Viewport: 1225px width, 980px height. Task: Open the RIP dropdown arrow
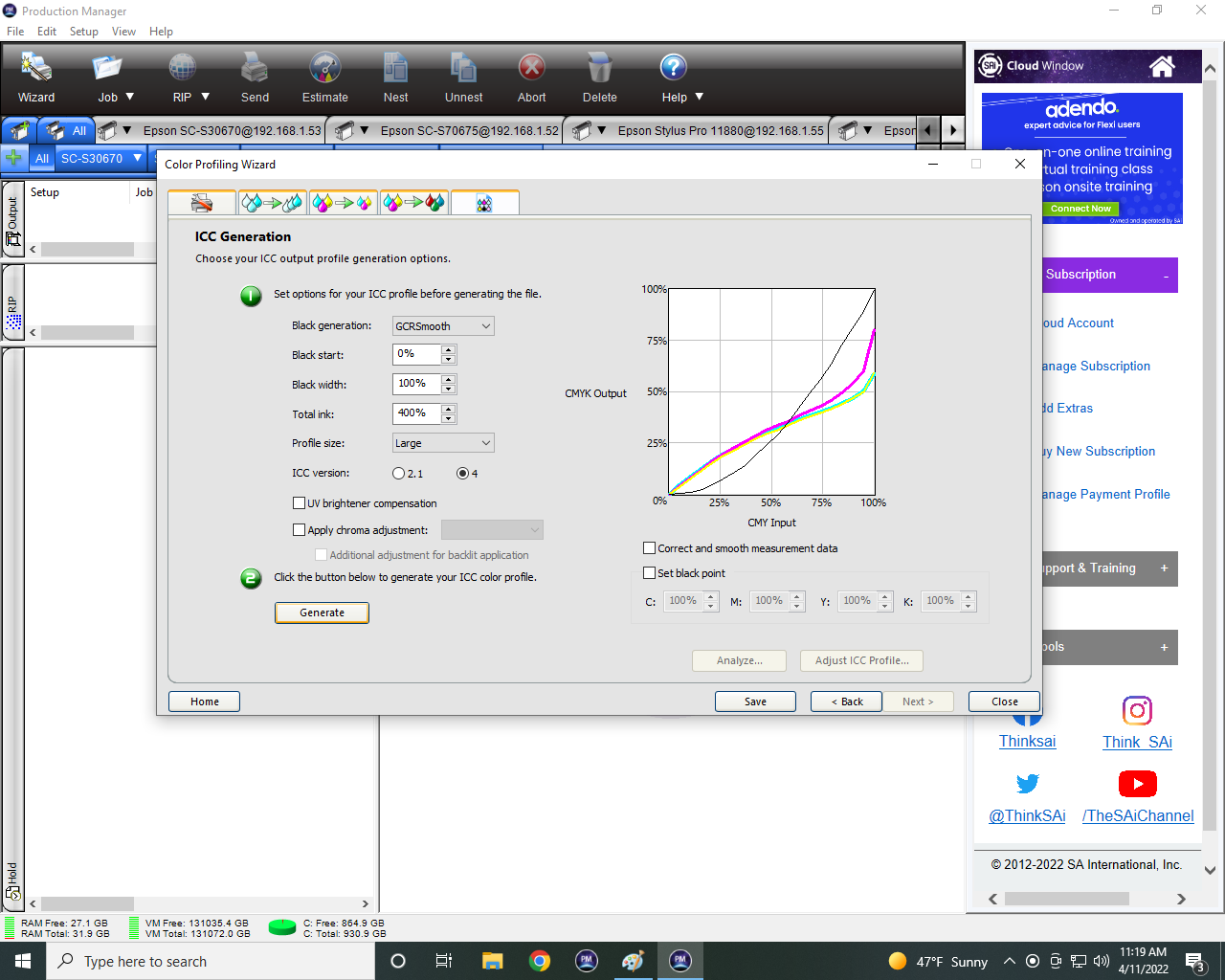tap(205, 97)
